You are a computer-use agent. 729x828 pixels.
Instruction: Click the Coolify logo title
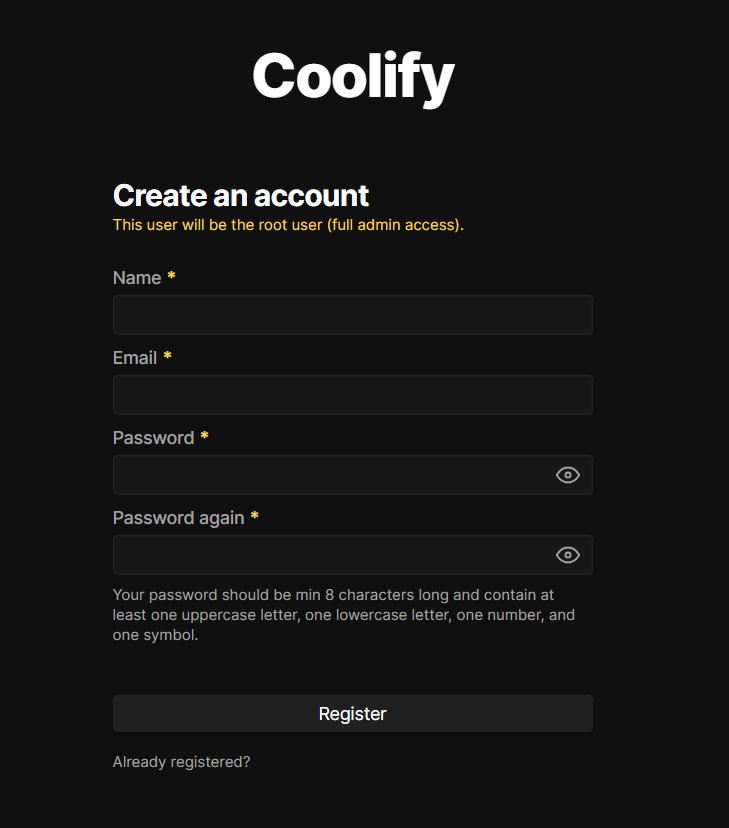[x=353, y=76]
